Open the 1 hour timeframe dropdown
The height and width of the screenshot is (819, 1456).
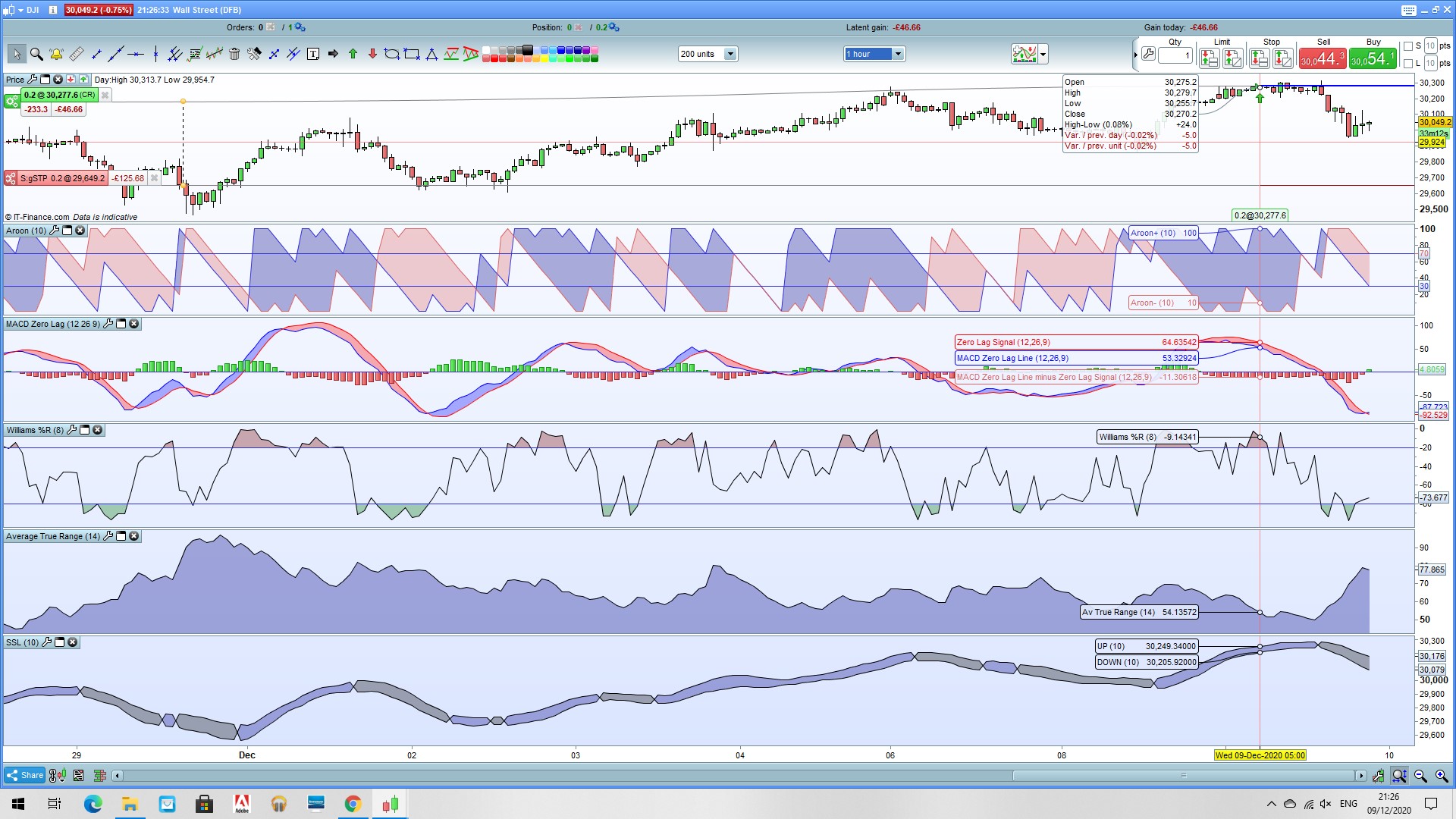point(898,54)
